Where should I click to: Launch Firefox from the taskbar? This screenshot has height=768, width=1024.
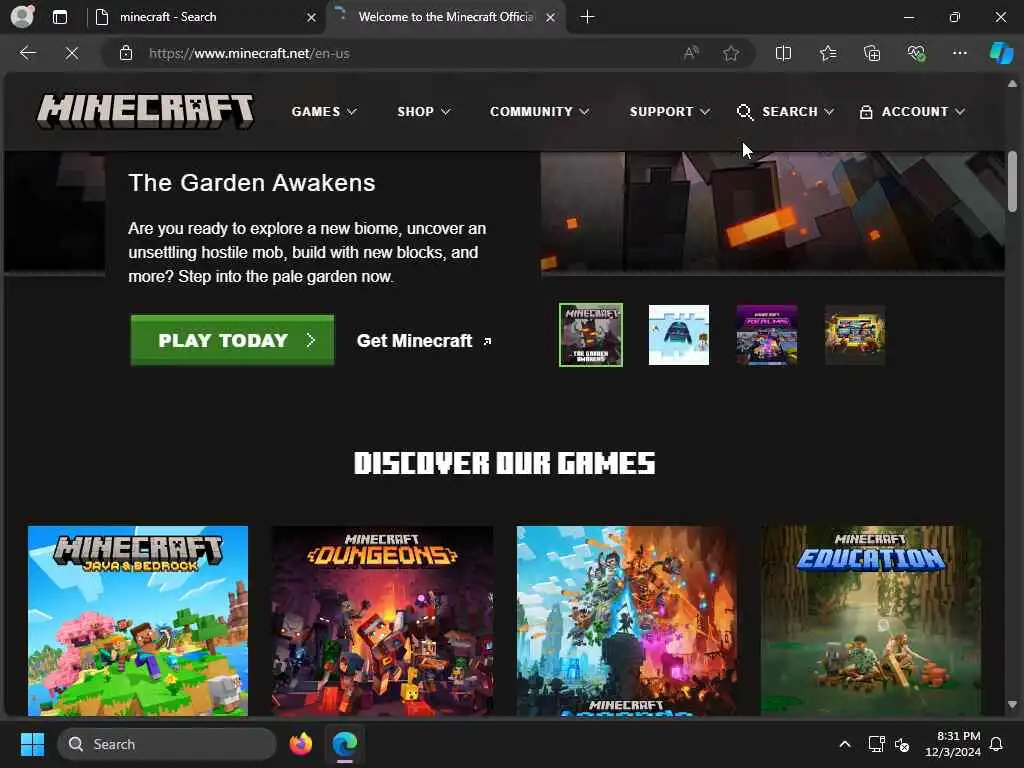[x=300, y=744]
